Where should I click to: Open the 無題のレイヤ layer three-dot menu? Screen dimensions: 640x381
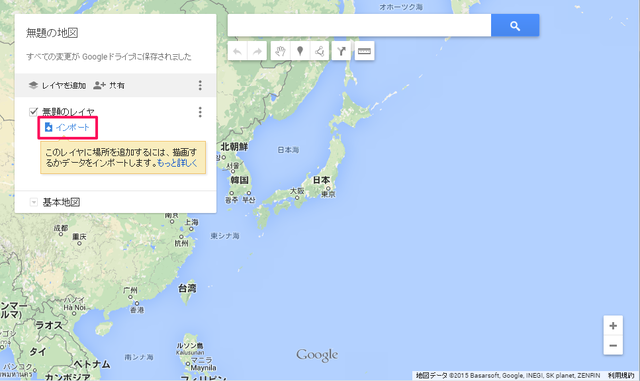200,112
